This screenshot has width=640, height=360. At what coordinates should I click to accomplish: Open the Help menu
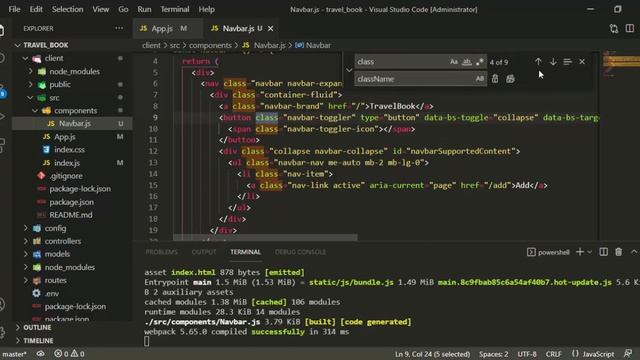click(x=206, y=9)
